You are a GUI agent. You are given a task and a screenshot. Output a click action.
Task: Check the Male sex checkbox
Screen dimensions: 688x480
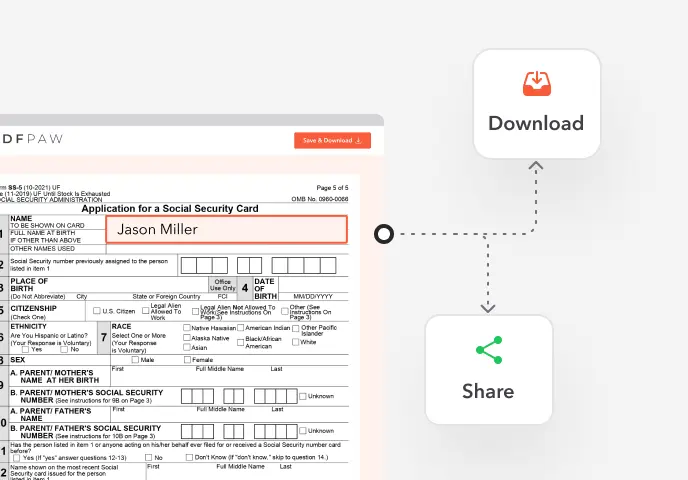[135, 360]
